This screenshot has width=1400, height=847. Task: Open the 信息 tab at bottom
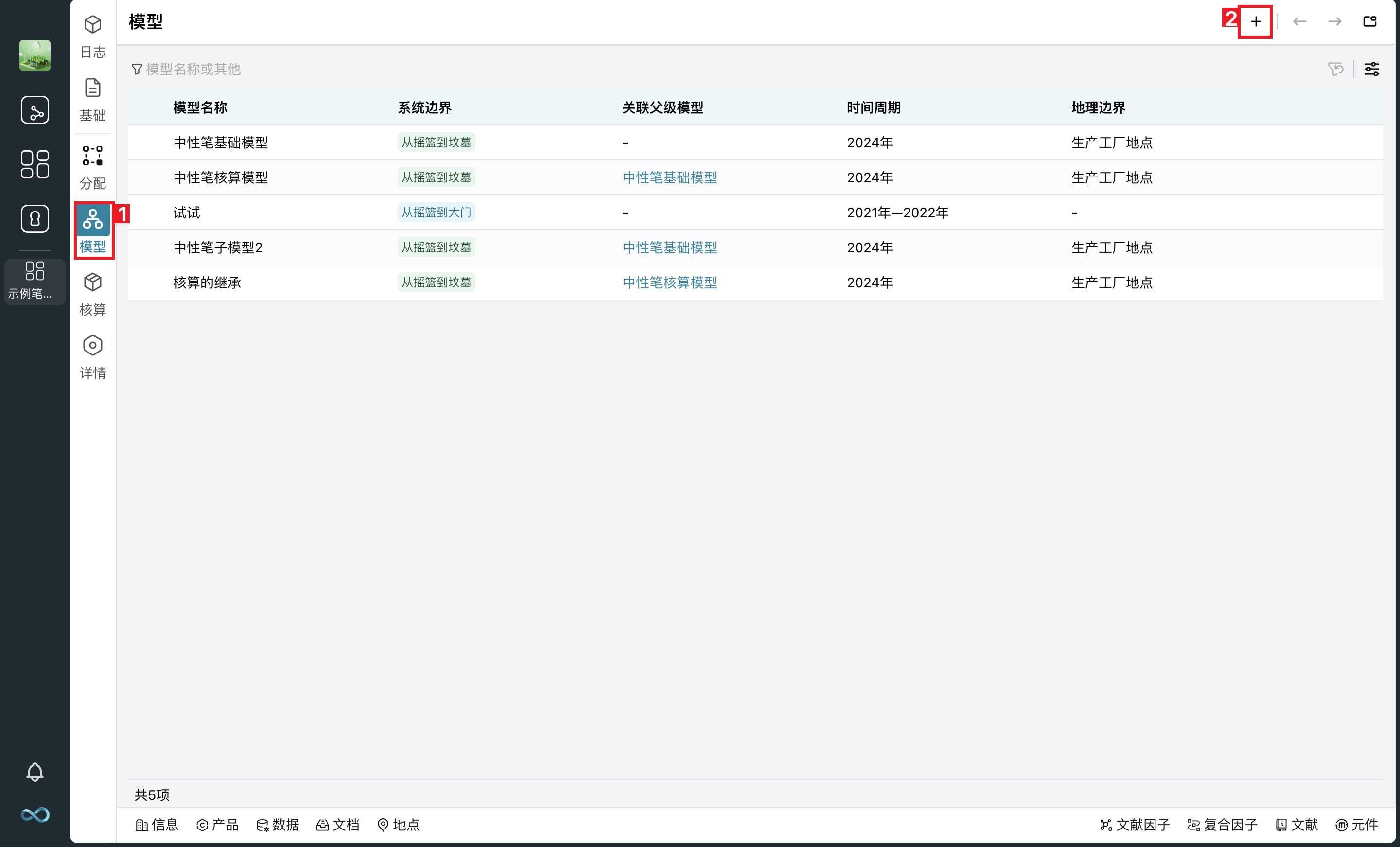pyautogui.click(x=157, y=824)
